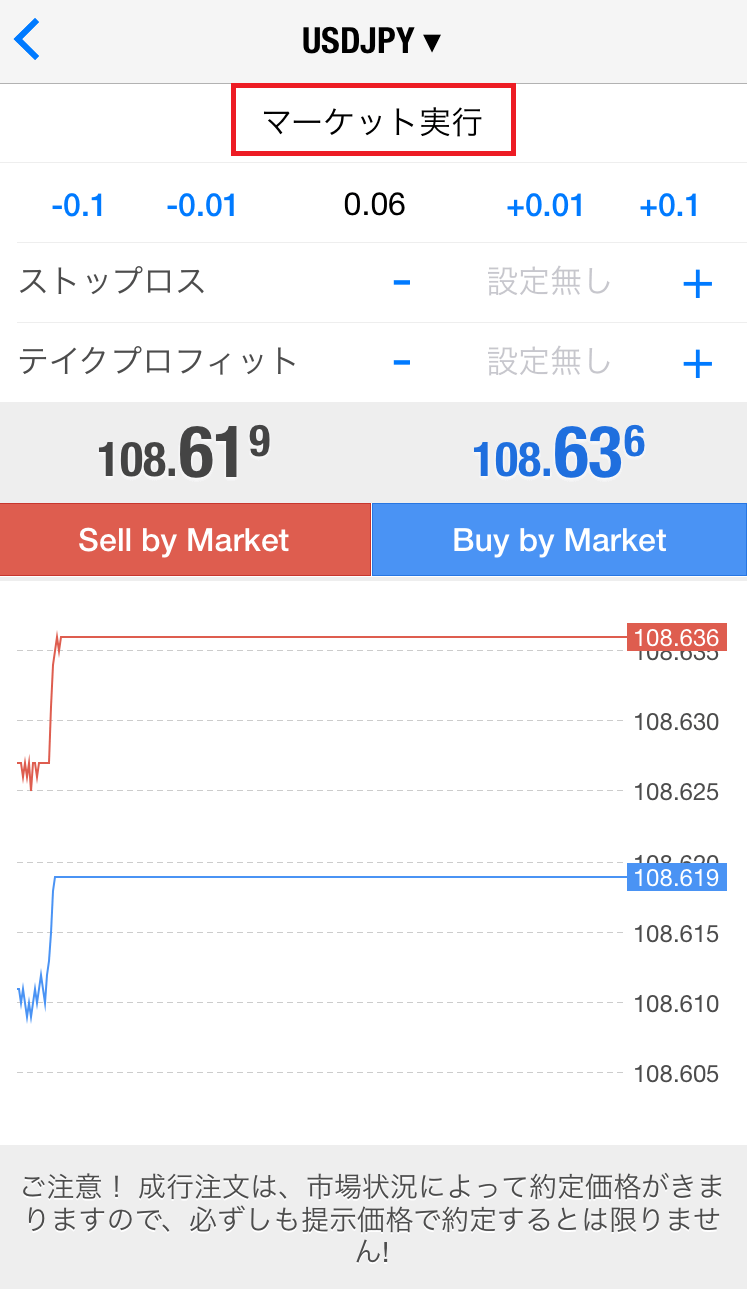Tap the テイクプロフィット 設定無し value field
The width and height of the screenshot is (747, 1289).
[549, 361]
